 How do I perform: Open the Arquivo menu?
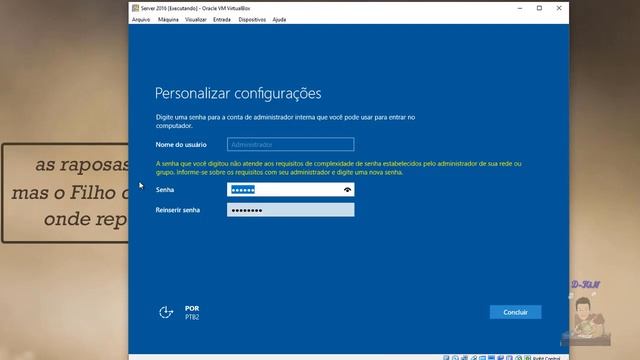[141, 20]
